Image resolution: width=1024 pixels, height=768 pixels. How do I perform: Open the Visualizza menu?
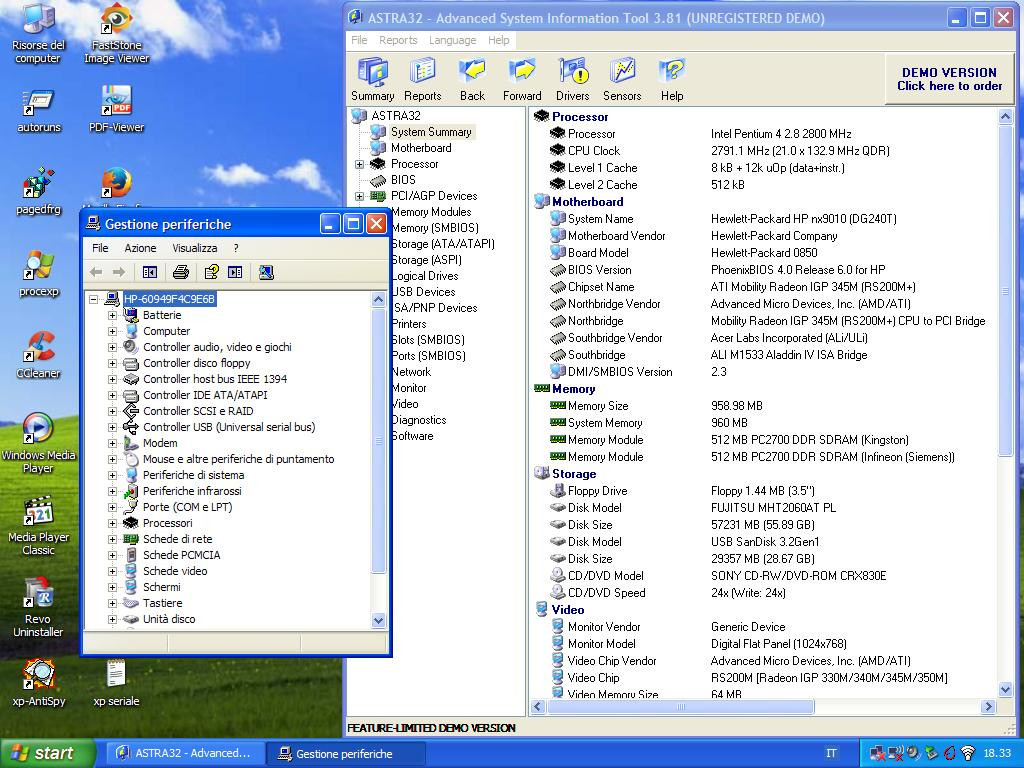click(194, 248)
